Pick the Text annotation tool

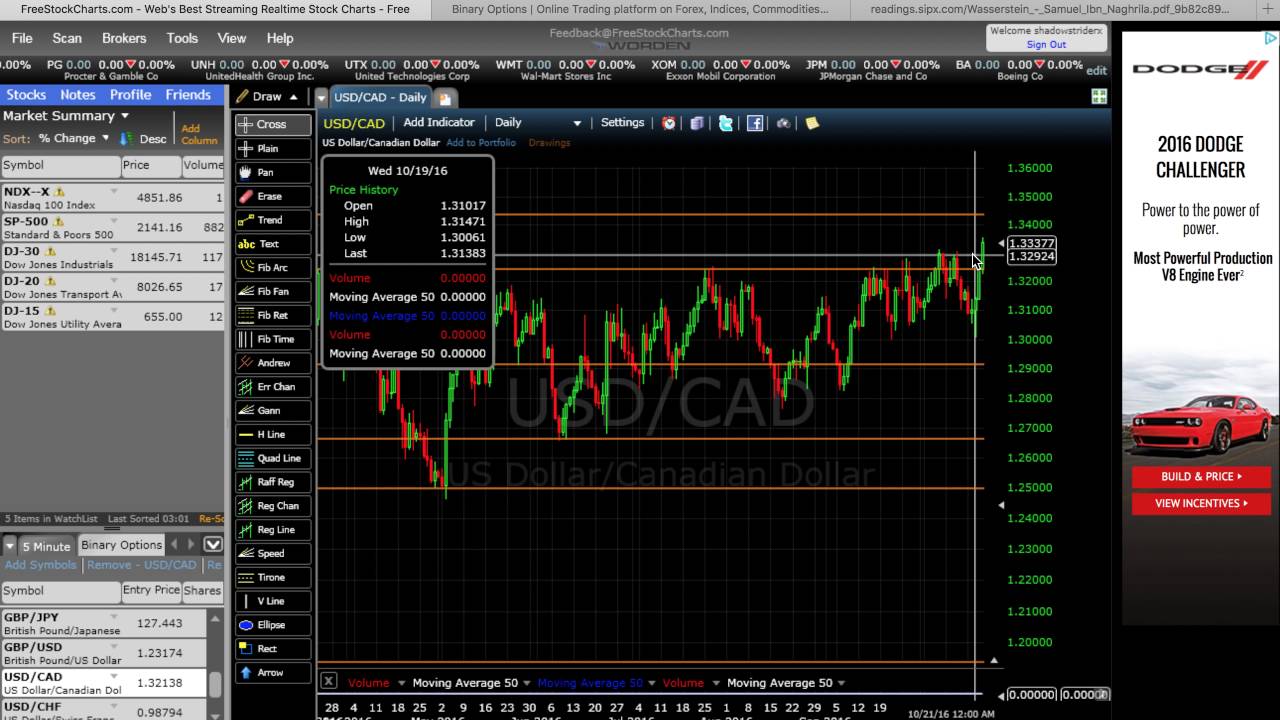tap(273, 244)
